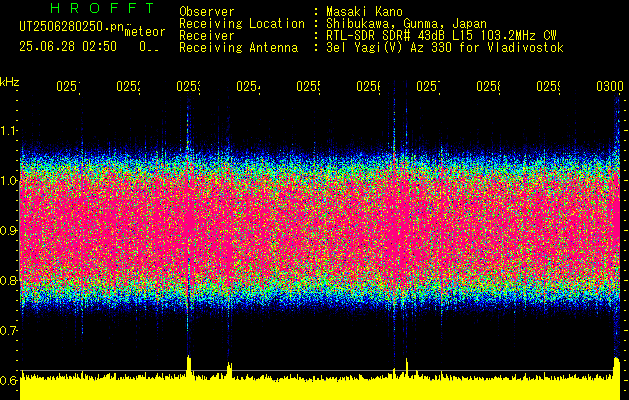
Task: Click the 0.8 kHz axis value
Action: pyautogui.click(x=8, y=281)
